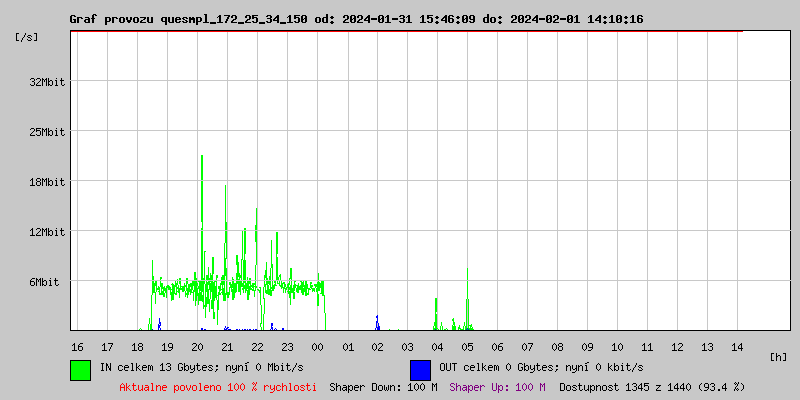The width and height of the screenshot is (800, 400).
Task: Select the 25Mbit y-axis label
Action: coord(47,132)
